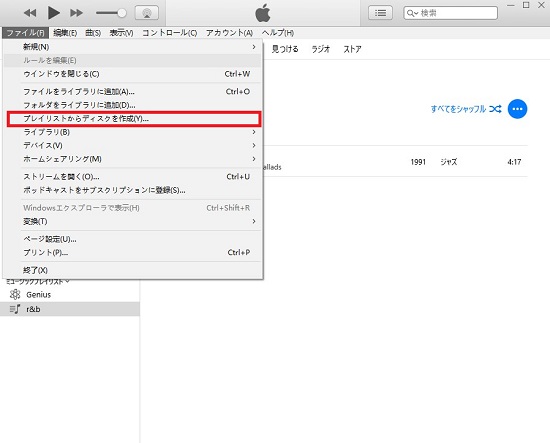Viewport: 550px width, 443px height.
Task: Focus the 検索 search field
Action: point(450,13)
